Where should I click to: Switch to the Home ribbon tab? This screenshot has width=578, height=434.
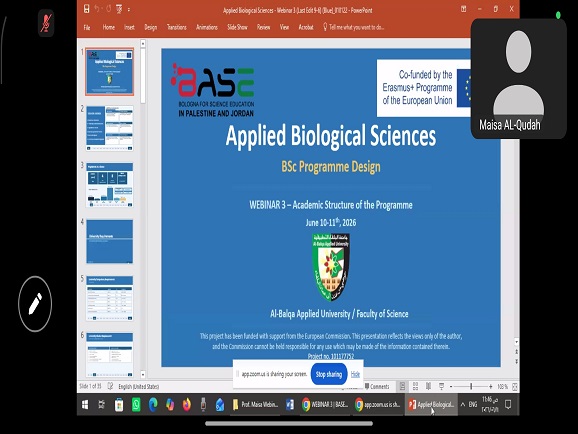click(x=108, y=27)
